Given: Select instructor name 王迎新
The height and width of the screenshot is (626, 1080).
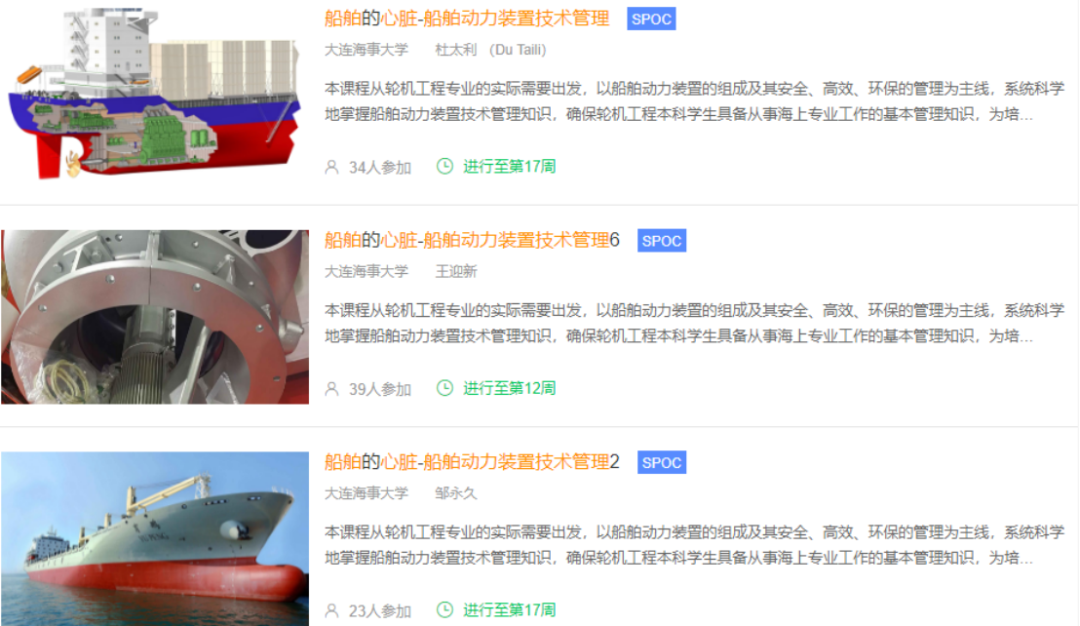Looking at the screenshot, I should click(455, 271).
